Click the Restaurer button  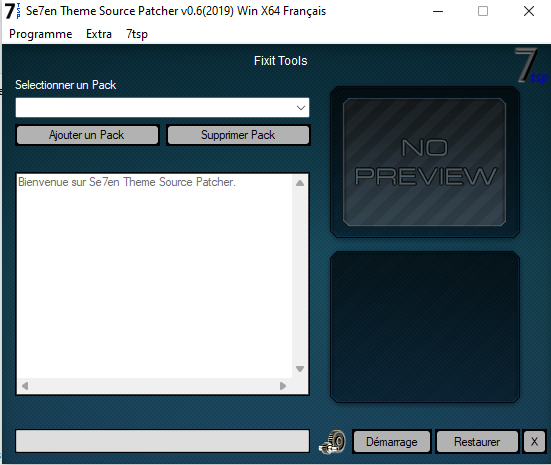tap(477, 442)
